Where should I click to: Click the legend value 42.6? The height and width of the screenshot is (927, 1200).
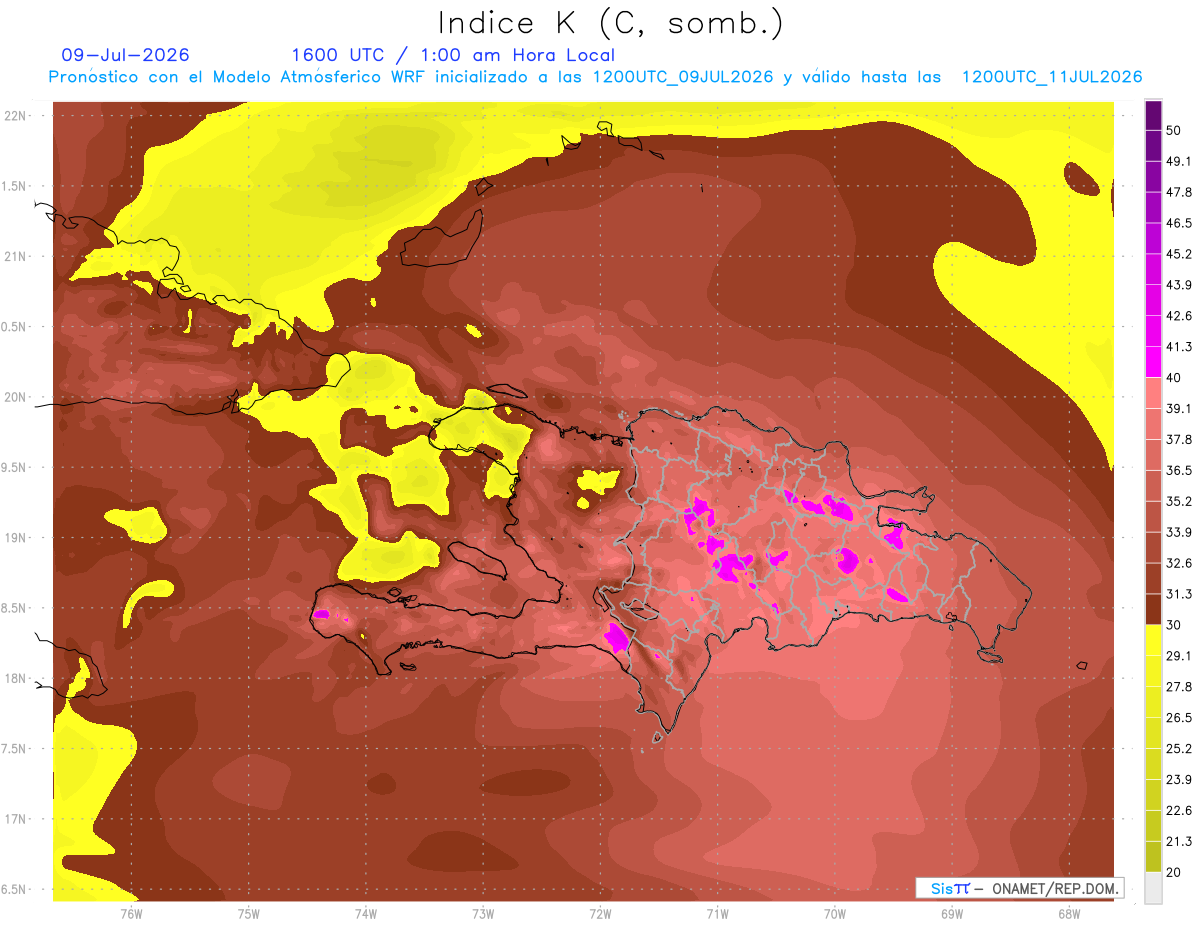pyautogui.click(x=1179, y=316)
